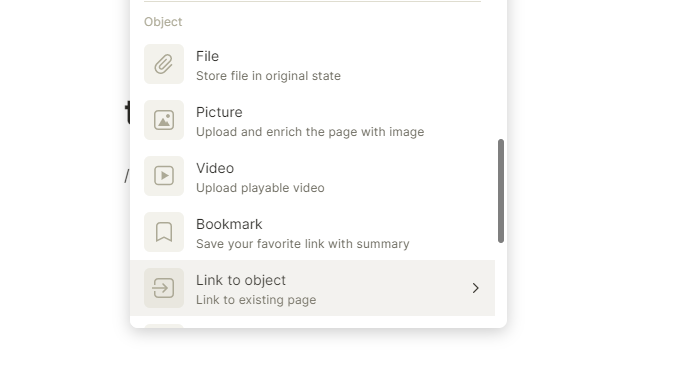Click the 'Upload playable video' description
This screenshot has height=389, width=688.
pyautogui.click(x=260, y=188)
